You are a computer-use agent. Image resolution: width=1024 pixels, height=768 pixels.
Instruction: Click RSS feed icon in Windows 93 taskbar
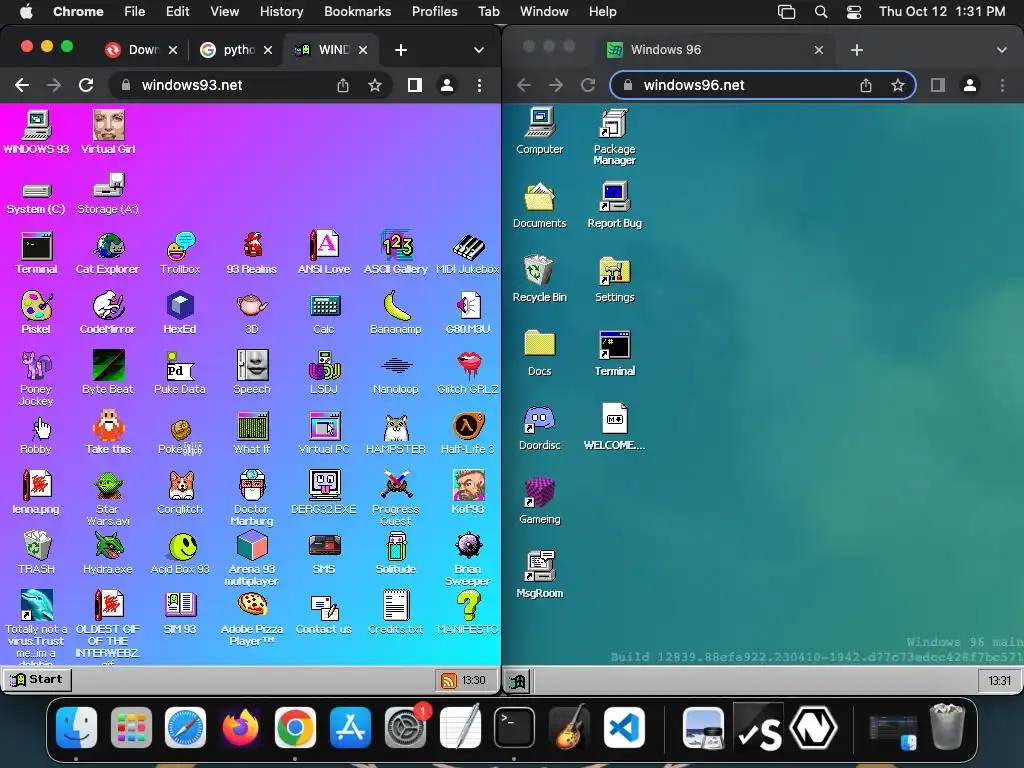click(449, 680)
